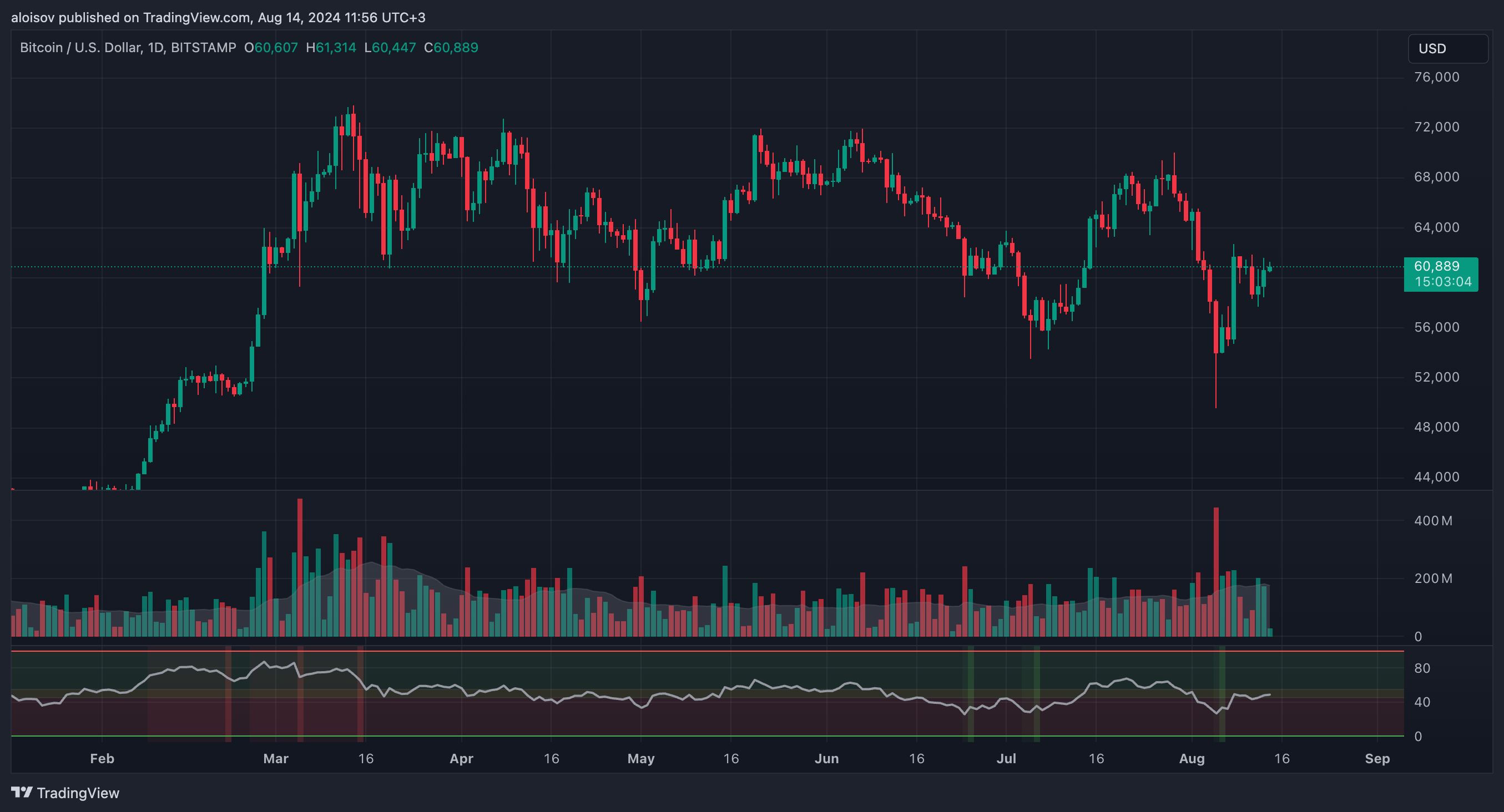Click the TradingView logo icon
Screen dimensions: 1504x812
[22, 792]
